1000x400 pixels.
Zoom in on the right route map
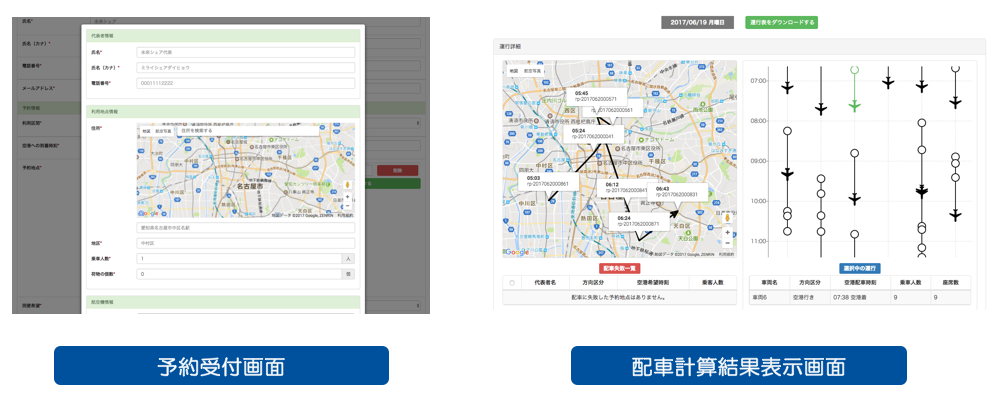click(727, 232)
